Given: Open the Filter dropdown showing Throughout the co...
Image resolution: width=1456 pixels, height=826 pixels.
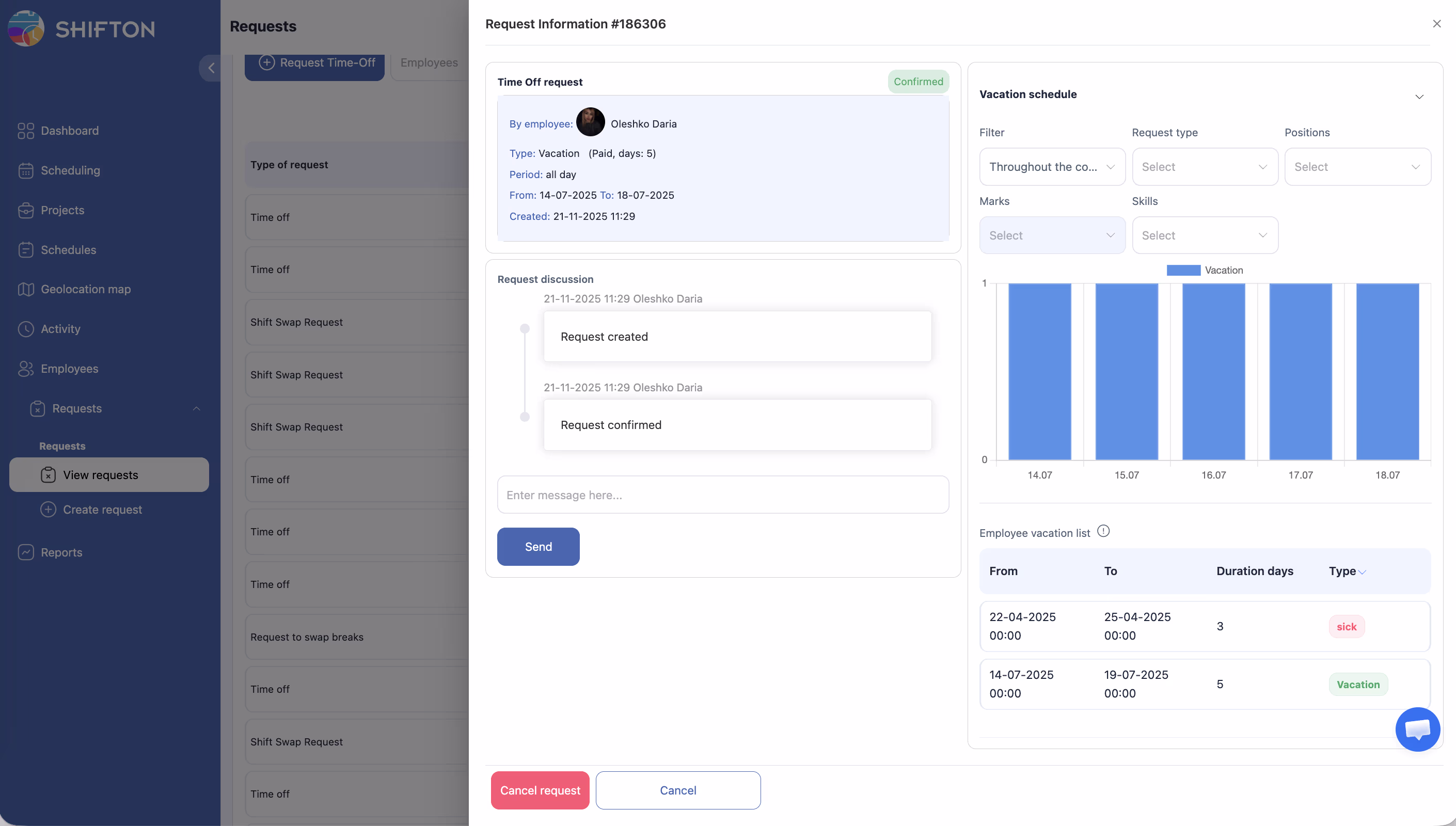Looking at the screenshot, I should pyautogui.click(x=1052, y=167).
